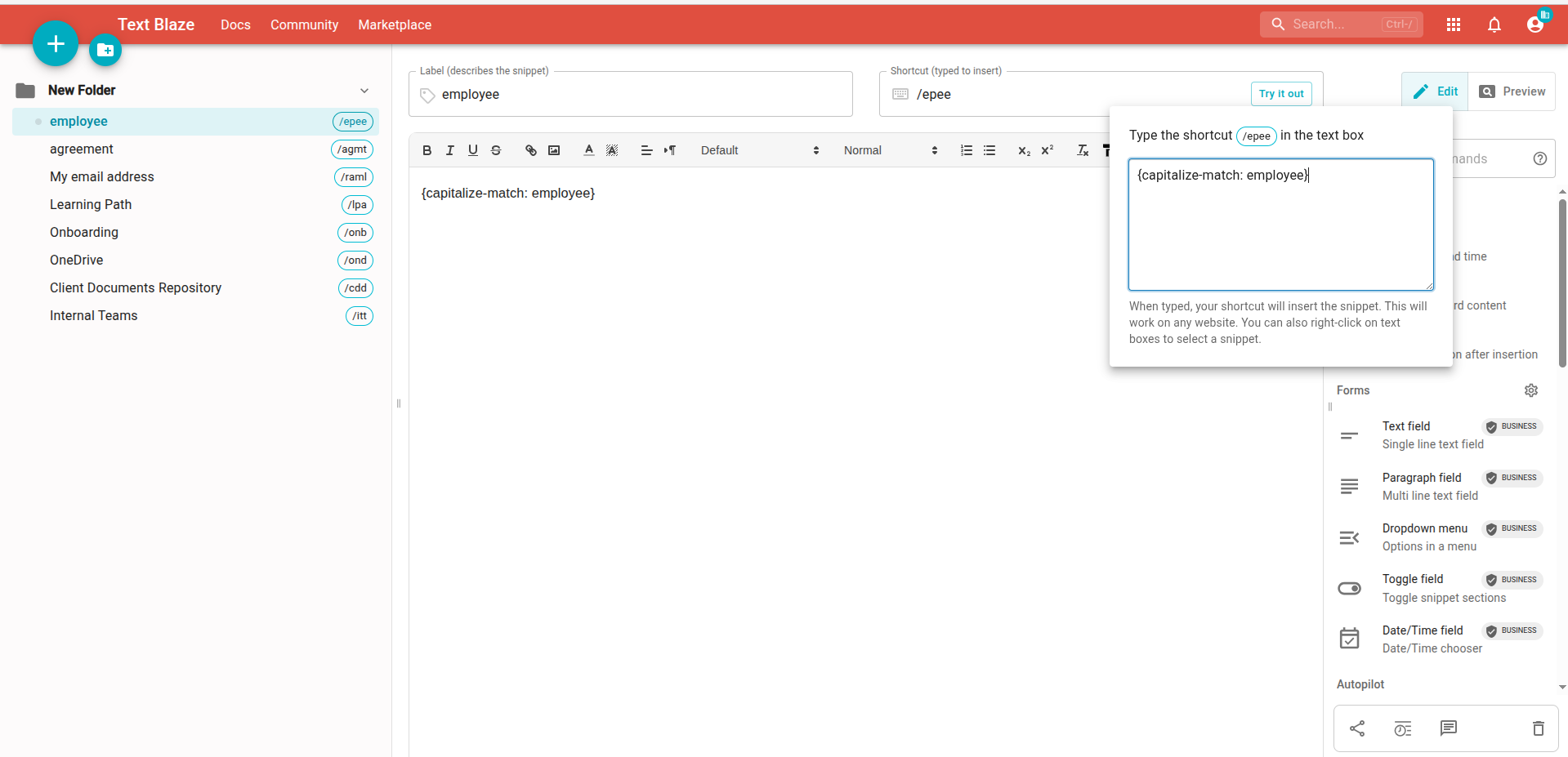Open the Default font dropdown

[x=759, y=150]
